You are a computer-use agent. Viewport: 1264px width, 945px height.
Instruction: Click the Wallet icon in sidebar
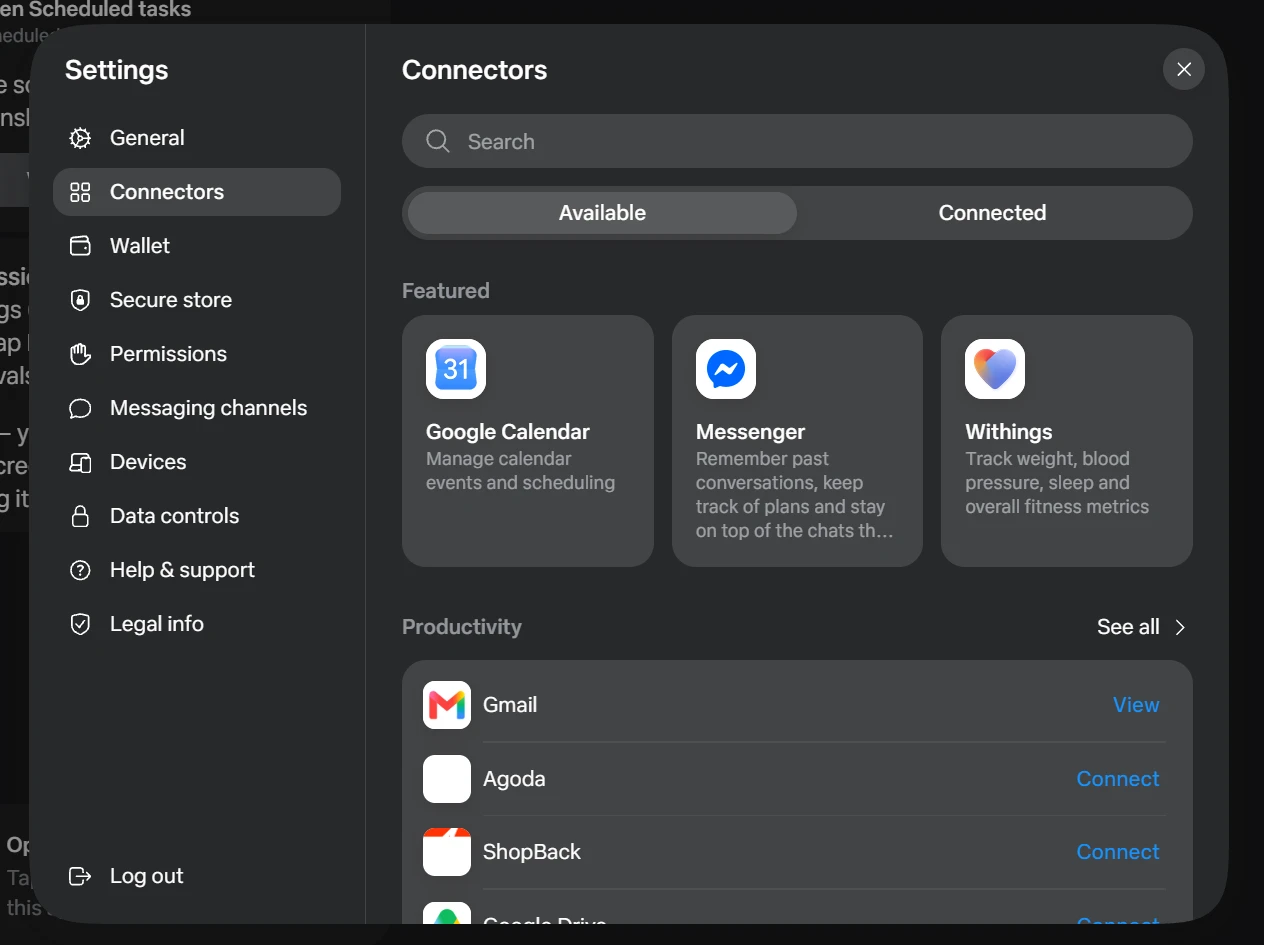pos(80,246)
